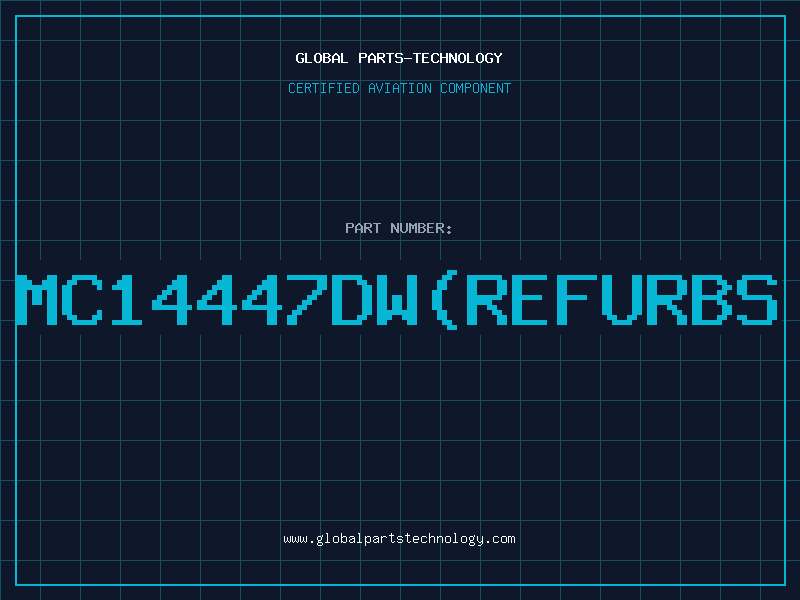
Task: Click the PART NUMBER: label
Action: click(x=398, y=228)
